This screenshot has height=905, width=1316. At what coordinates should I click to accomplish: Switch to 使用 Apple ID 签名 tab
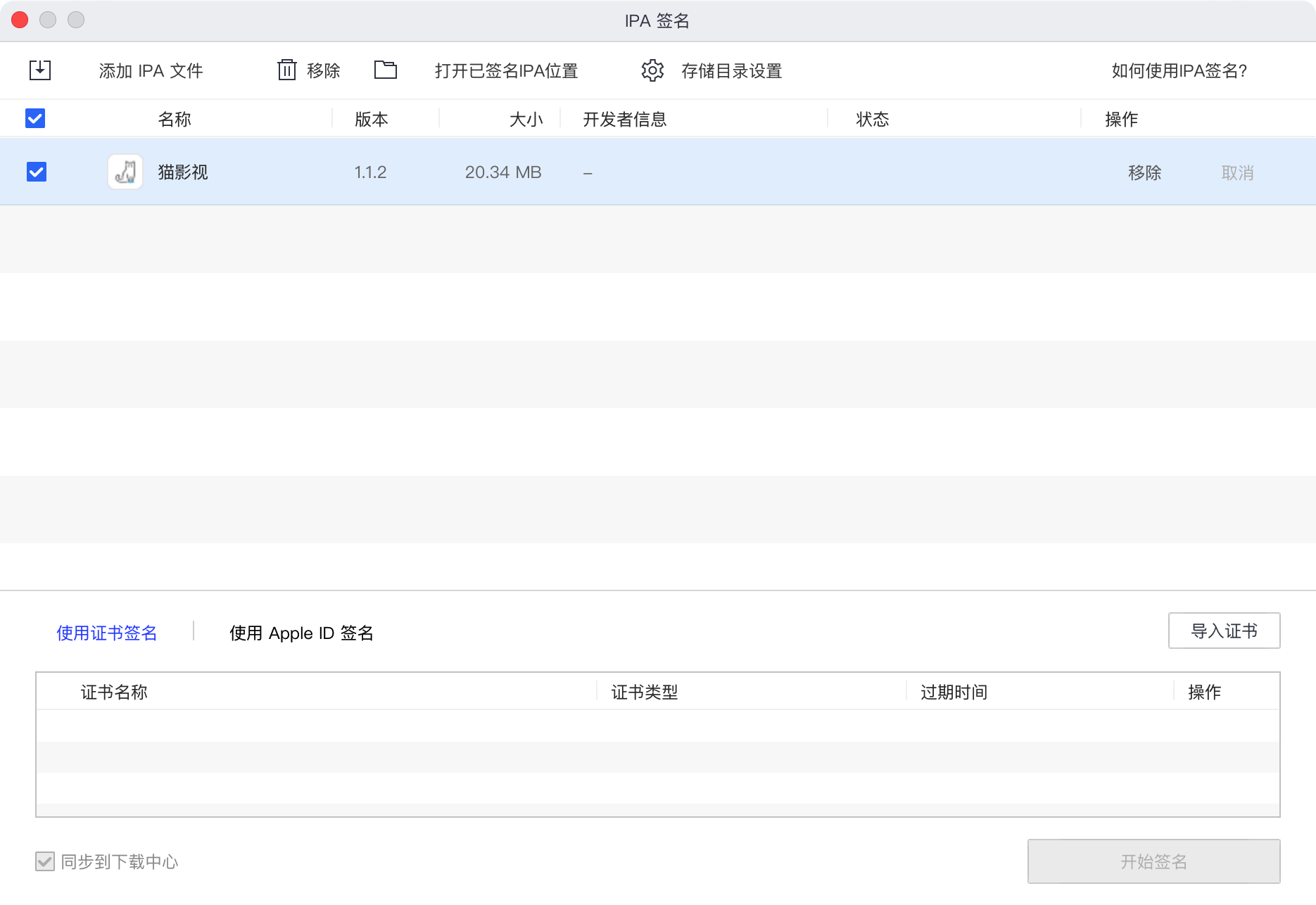[x=301, y=633]
